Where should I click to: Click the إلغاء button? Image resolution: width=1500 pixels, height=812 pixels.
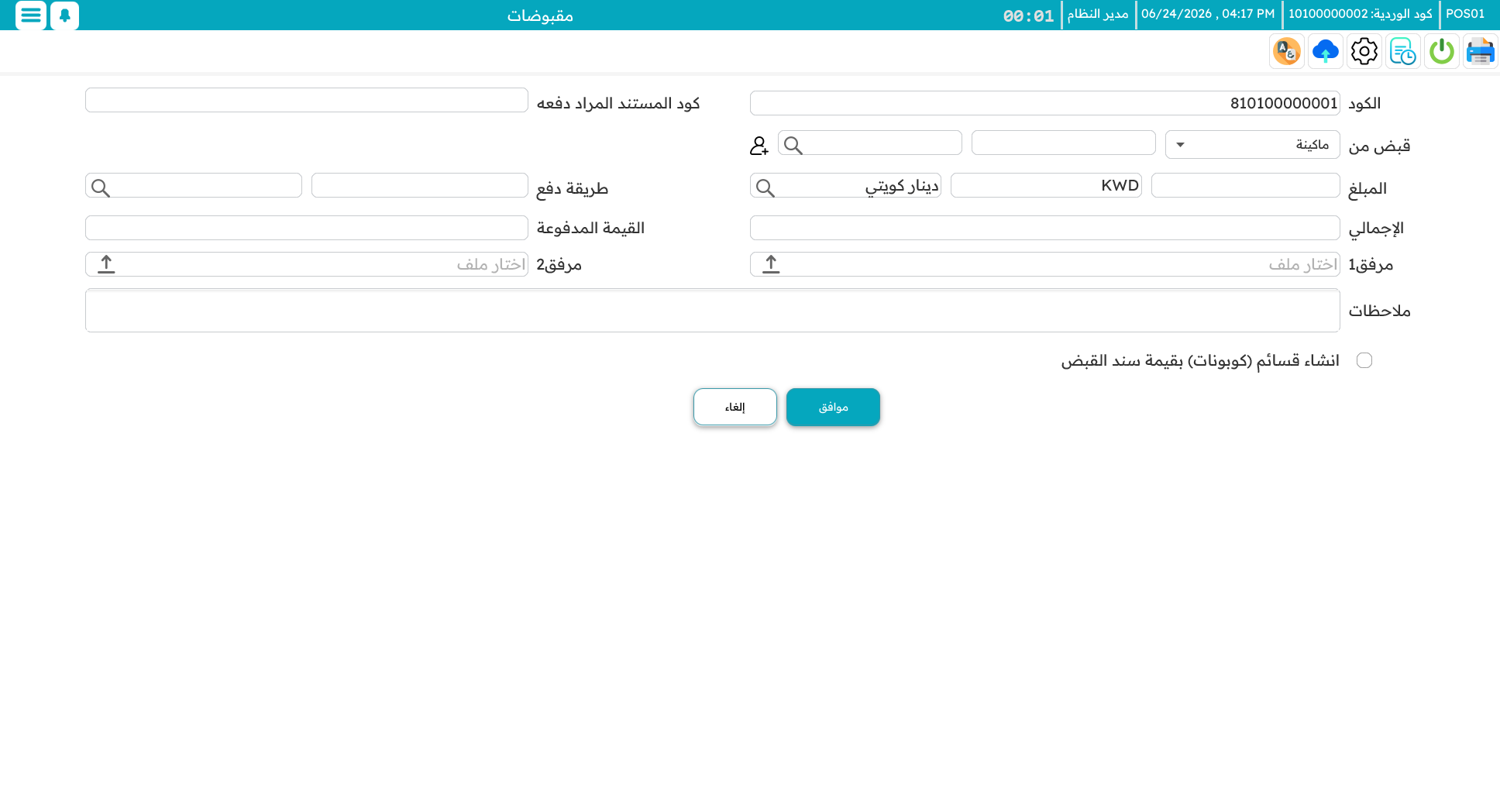(x=735, y=407)
